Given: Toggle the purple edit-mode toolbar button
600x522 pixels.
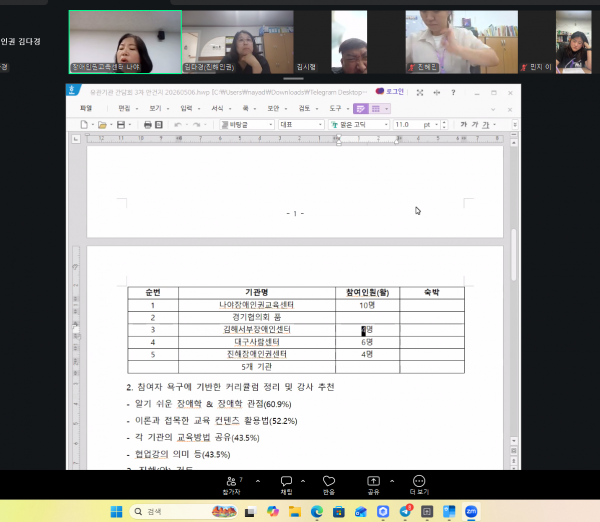Looking at the screenshot, I should pos(360,109).
